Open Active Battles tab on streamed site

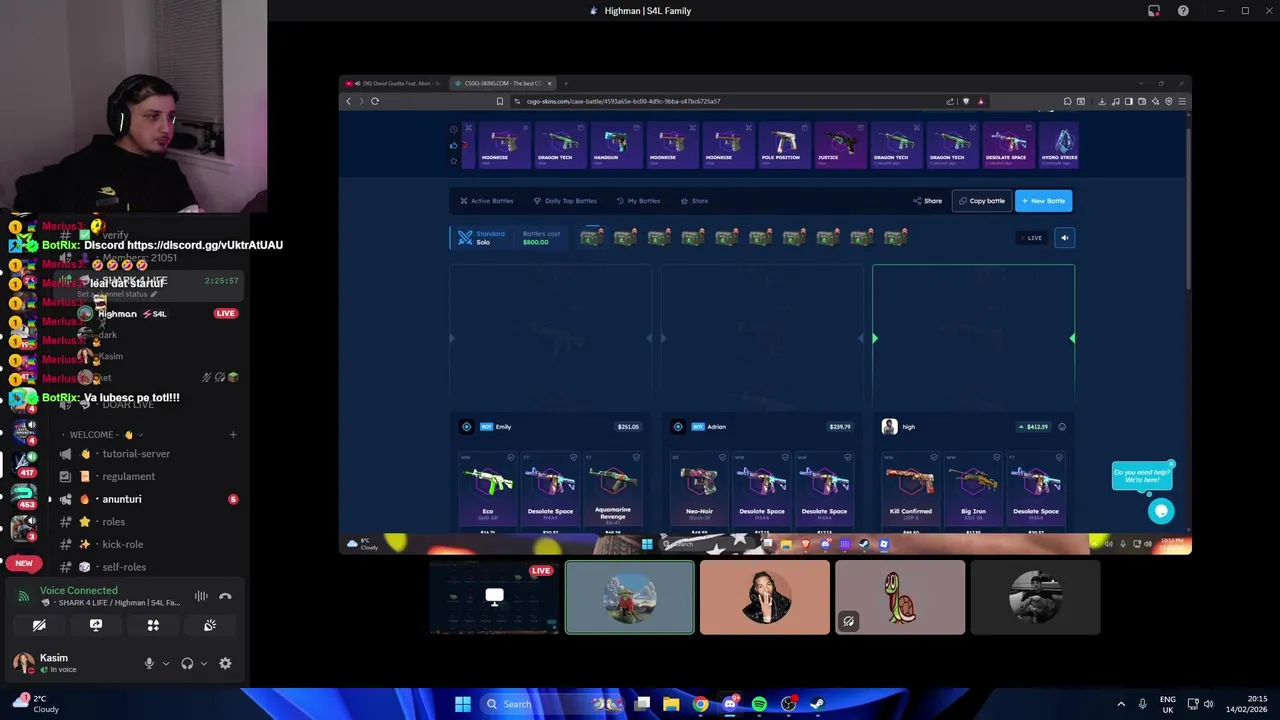[487, 201]
